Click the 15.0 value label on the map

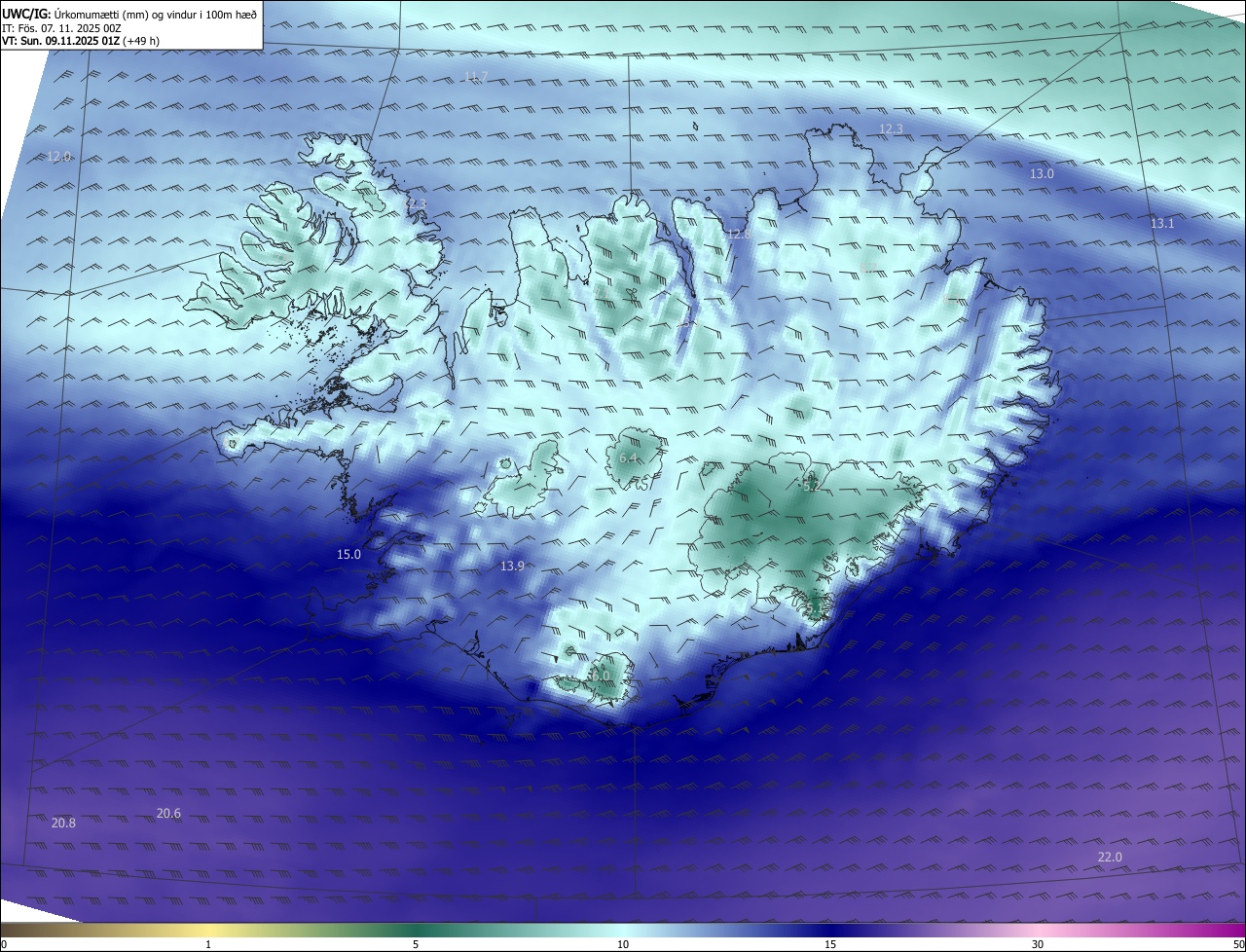point(348,554)
